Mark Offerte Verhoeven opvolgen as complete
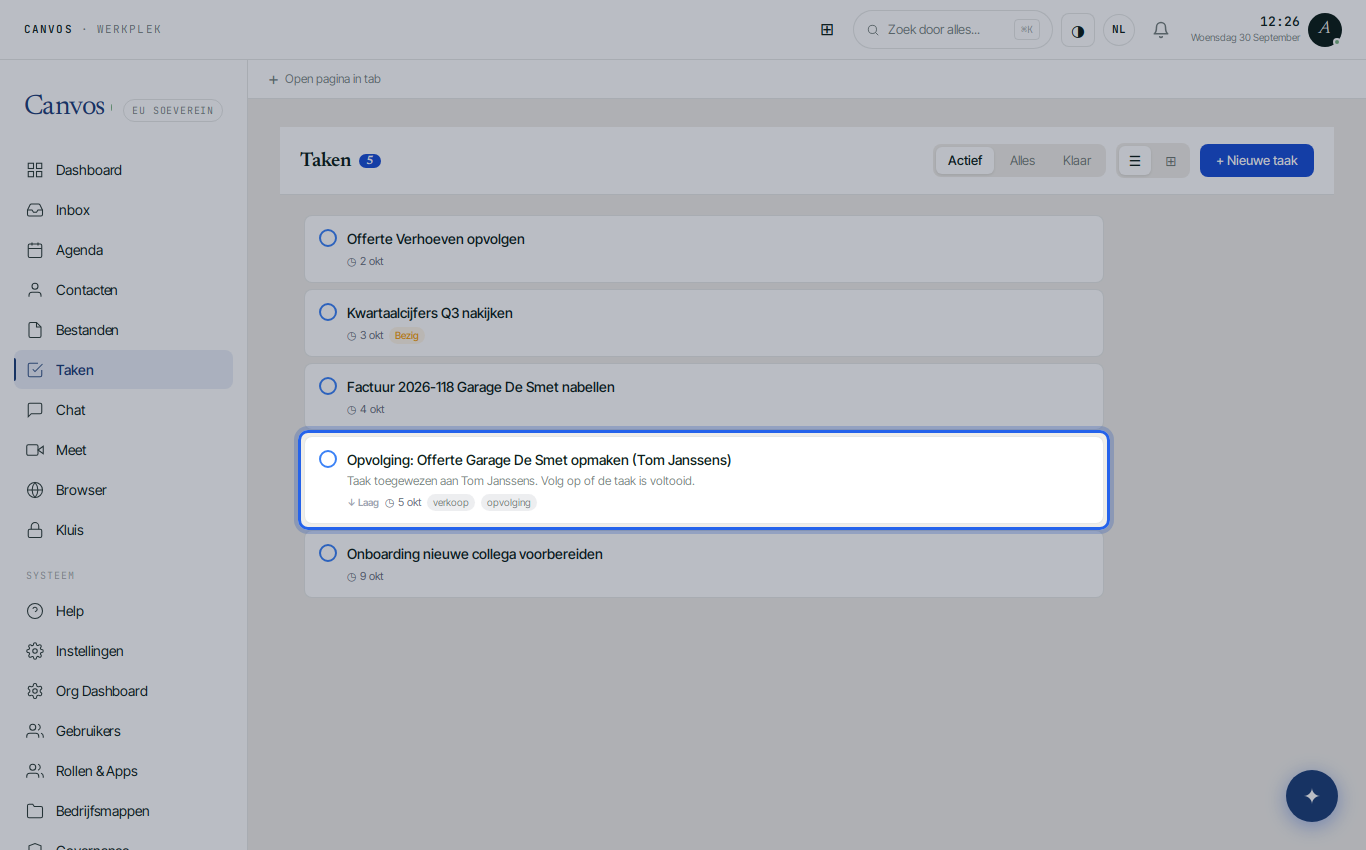Viewport: 1366px width, 850px height. [x=327, y=238]
